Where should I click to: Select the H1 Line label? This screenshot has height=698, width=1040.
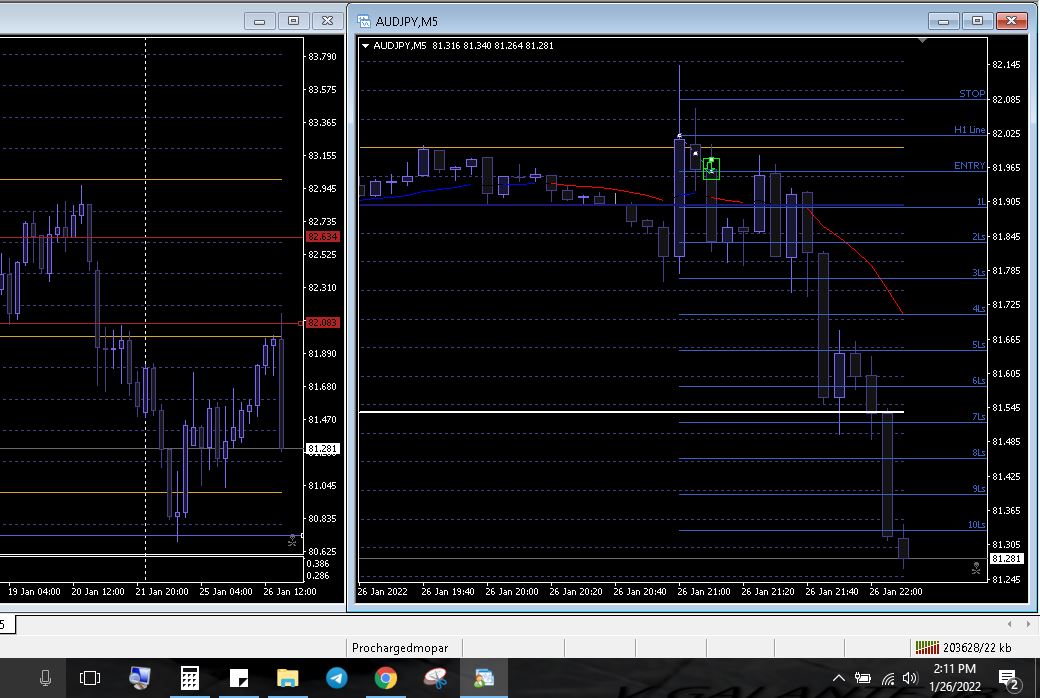click(969, 130)
